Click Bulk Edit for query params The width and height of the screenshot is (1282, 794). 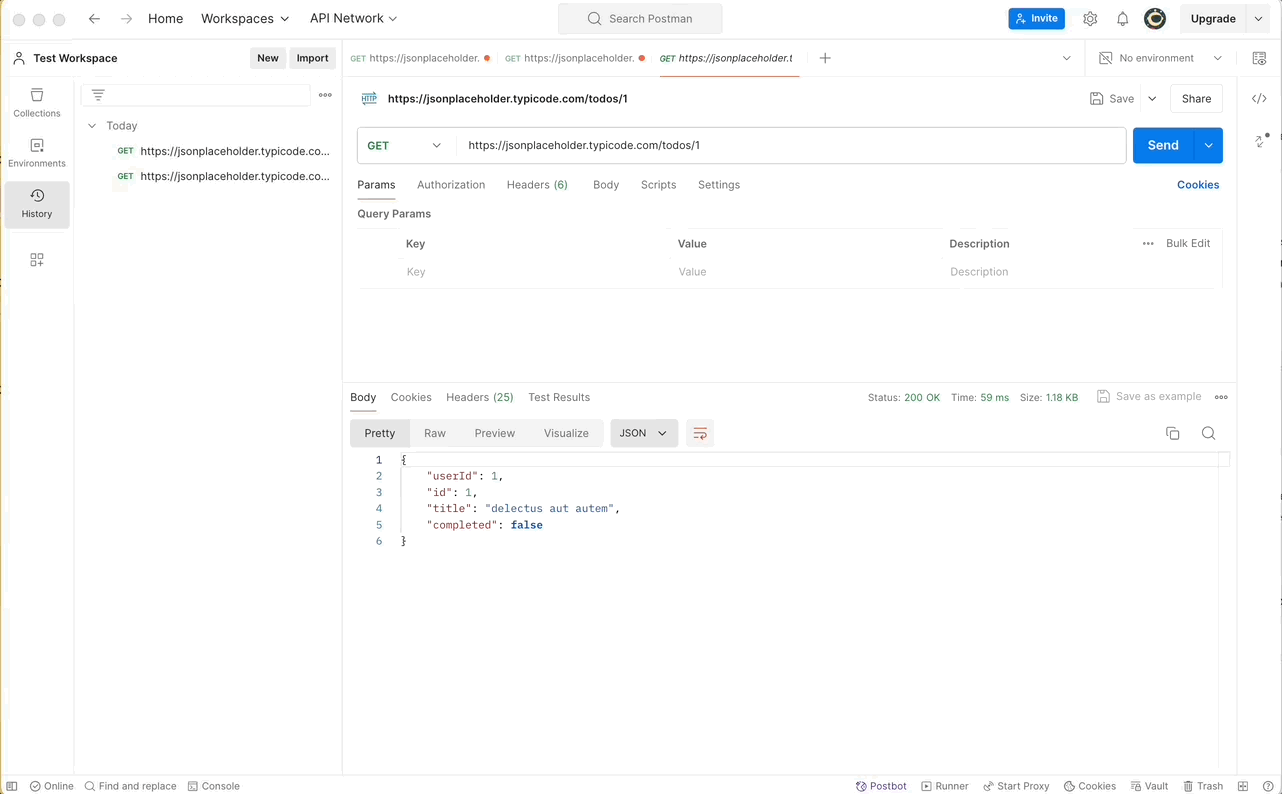[x=1188, y=244]
